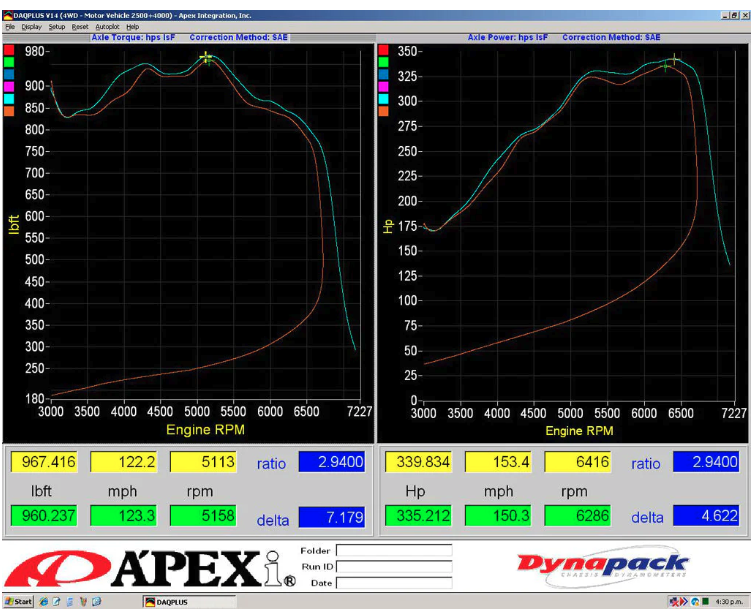Click the third quick launch icon
Screen dimensions: 753x612
(70, 601)
